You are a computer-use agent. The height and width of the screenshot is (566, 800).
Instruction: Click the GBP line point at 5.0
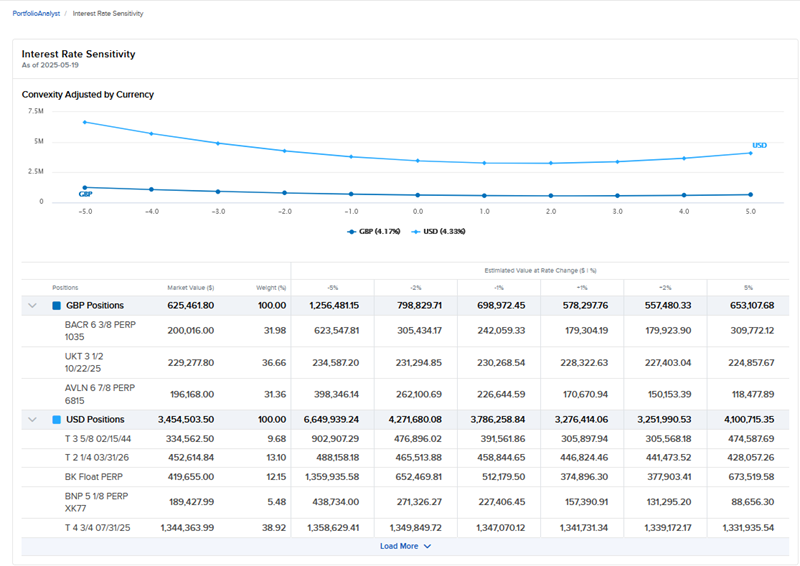(x=750, y=194)
